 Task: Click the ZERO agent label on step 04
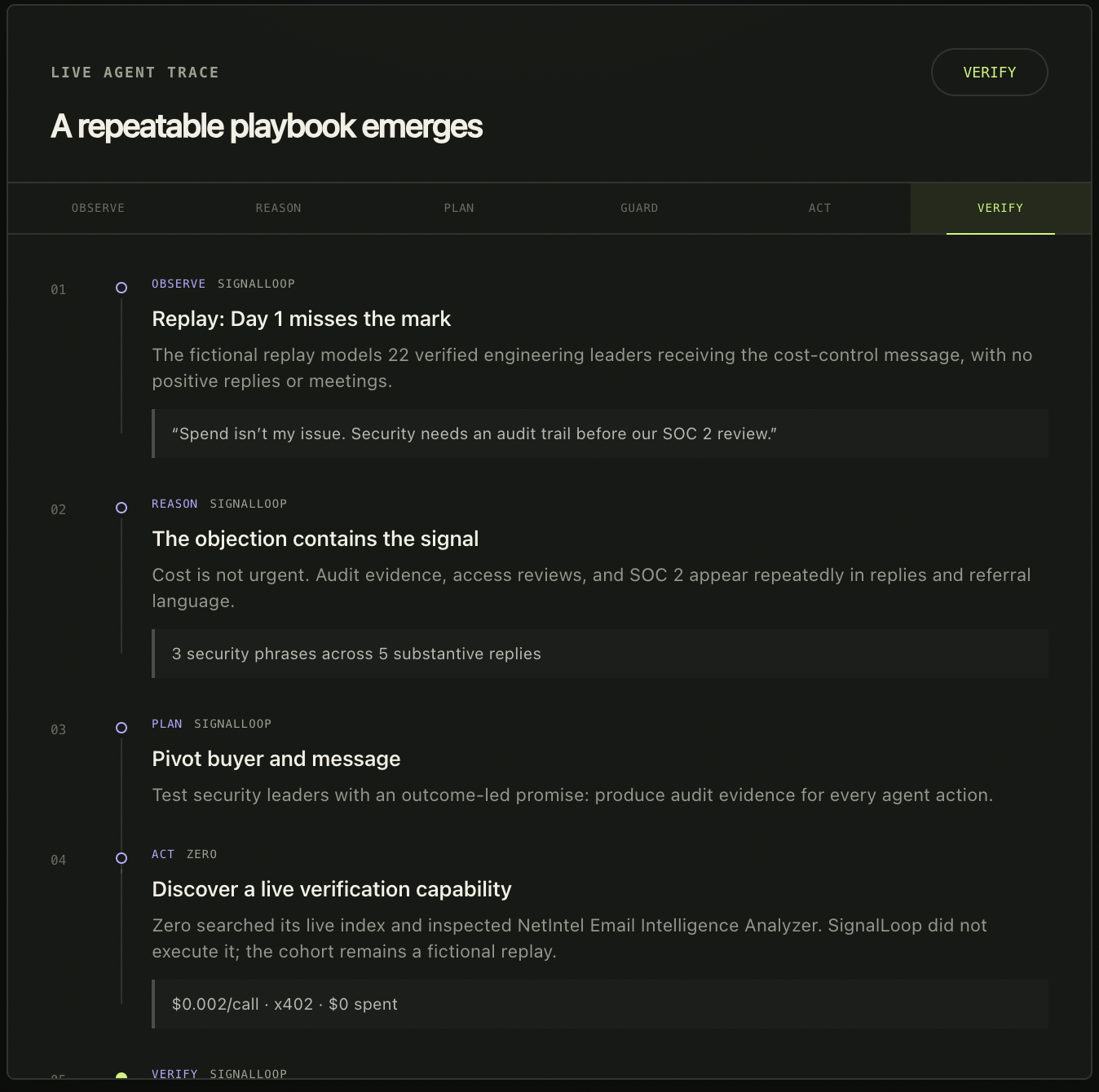tap(201, 854)
